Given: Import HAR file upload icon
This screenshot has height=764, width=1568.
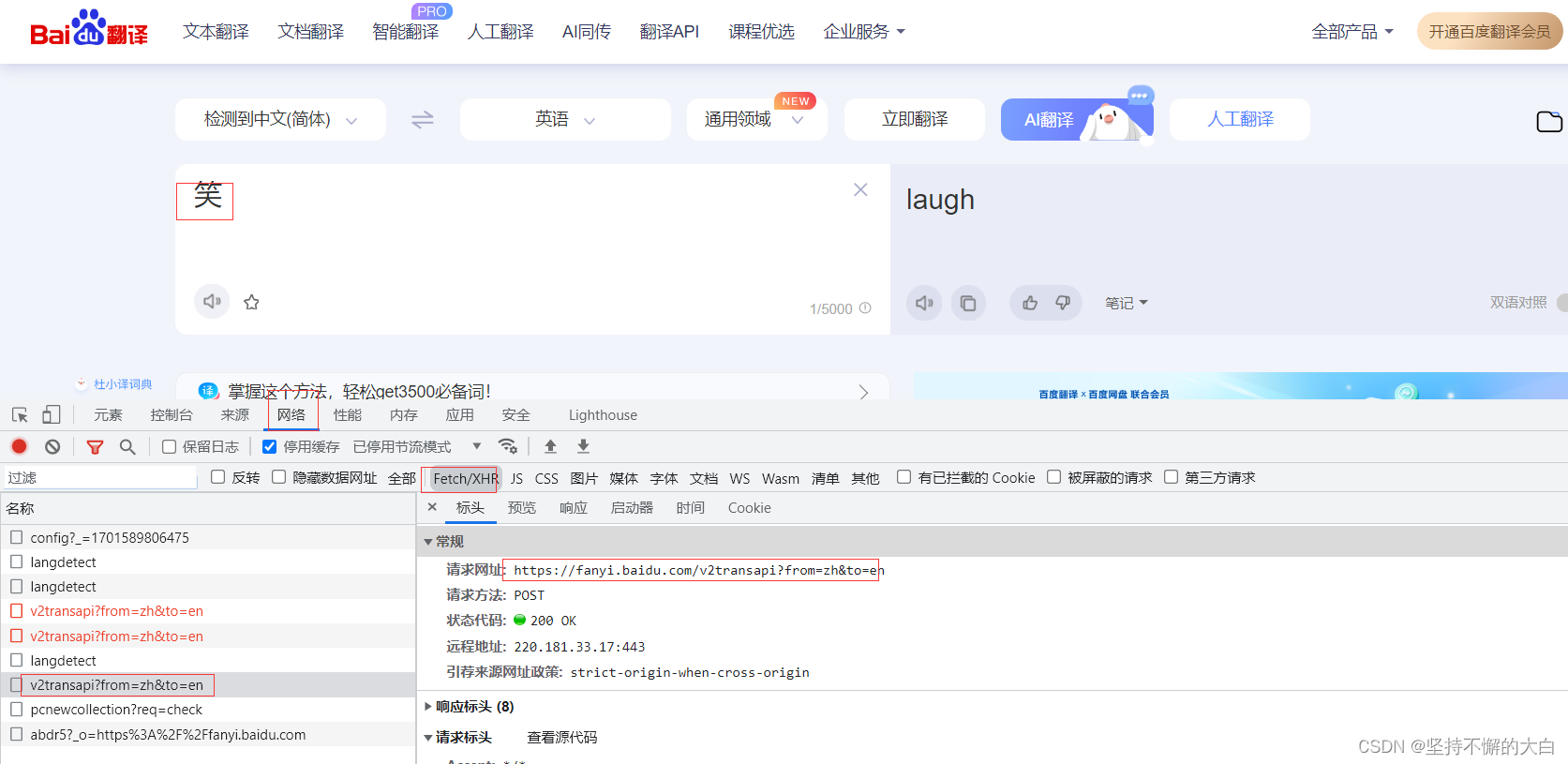Looking at the screenshot, I should point(550,446).
